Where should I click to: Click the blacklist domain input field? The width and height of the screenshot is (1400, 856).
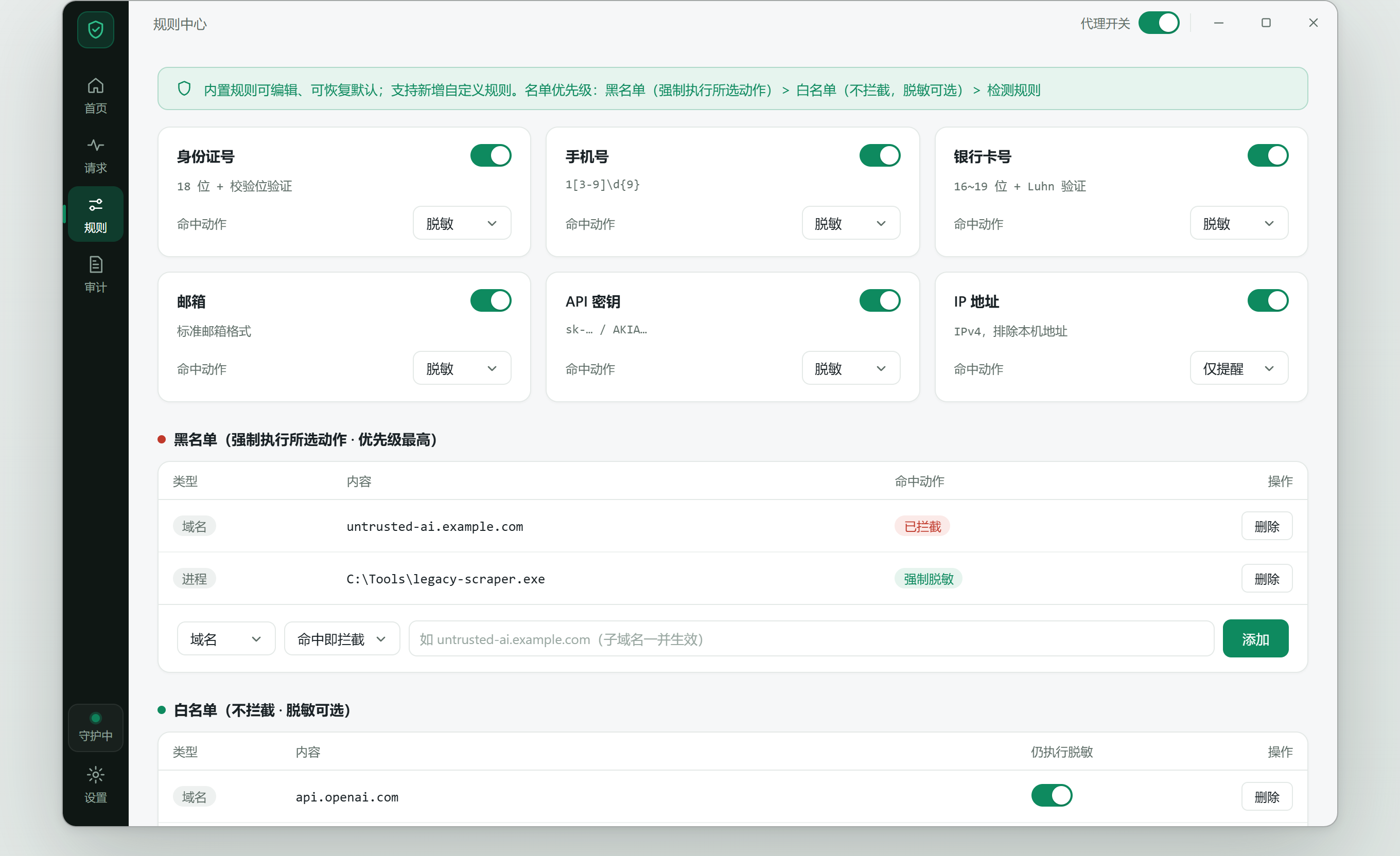click(811, 638)
